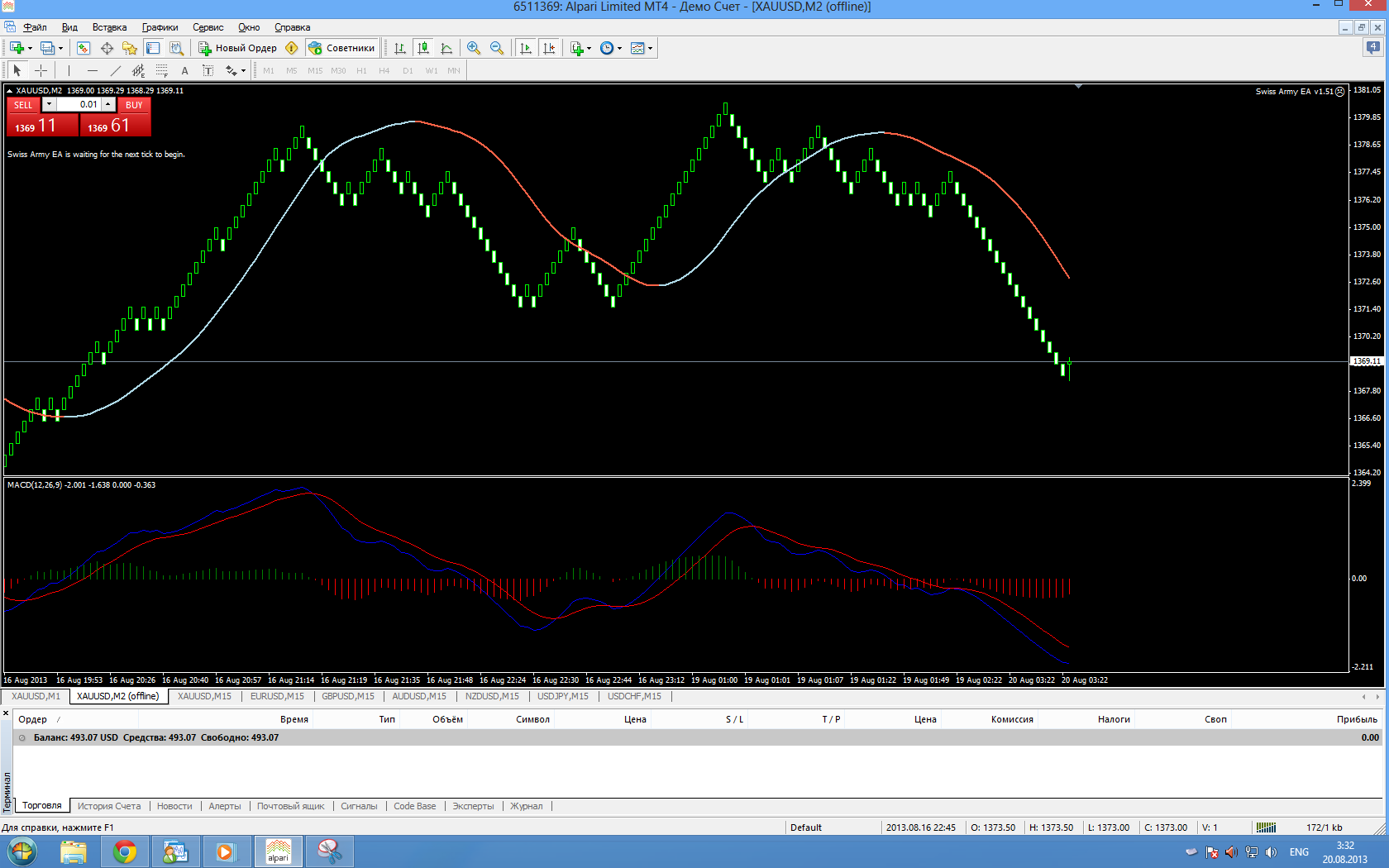Toggle chart auto scroll icon
This screenshot has height=868, width=1389.
tap(525, 48)
